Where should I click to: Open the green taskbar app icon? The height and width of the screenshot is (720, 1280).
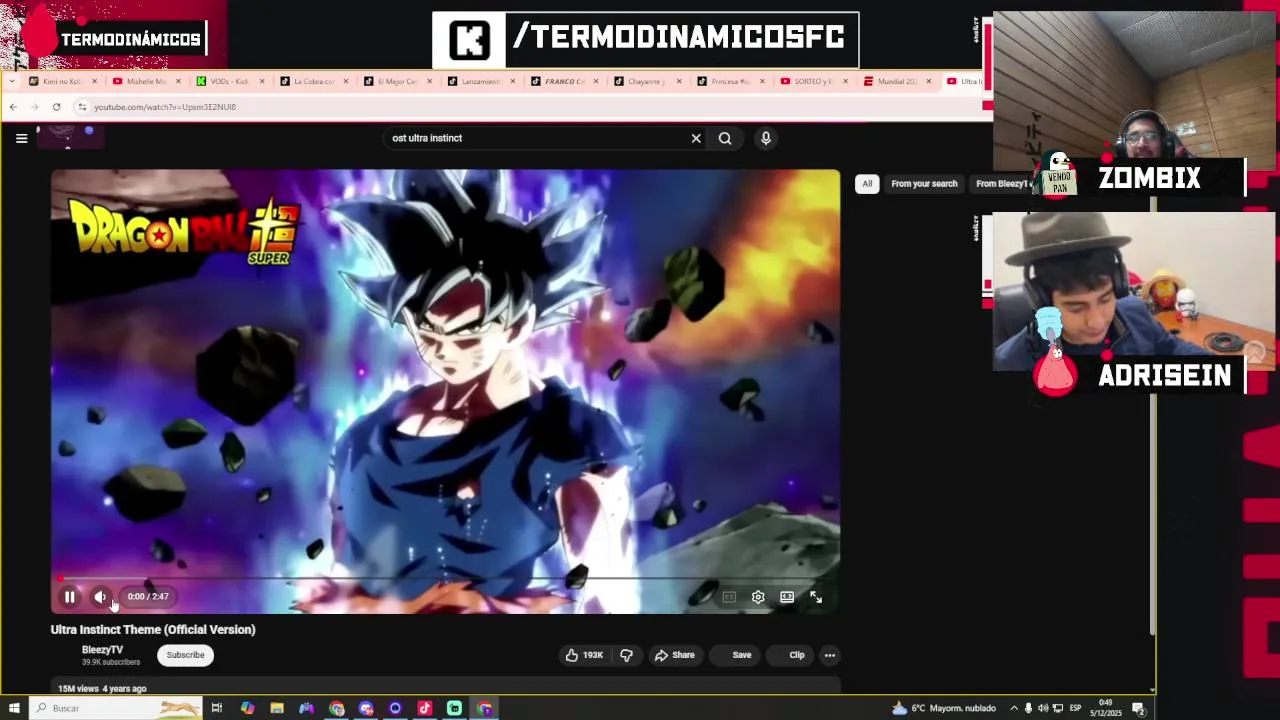point(454,708)
